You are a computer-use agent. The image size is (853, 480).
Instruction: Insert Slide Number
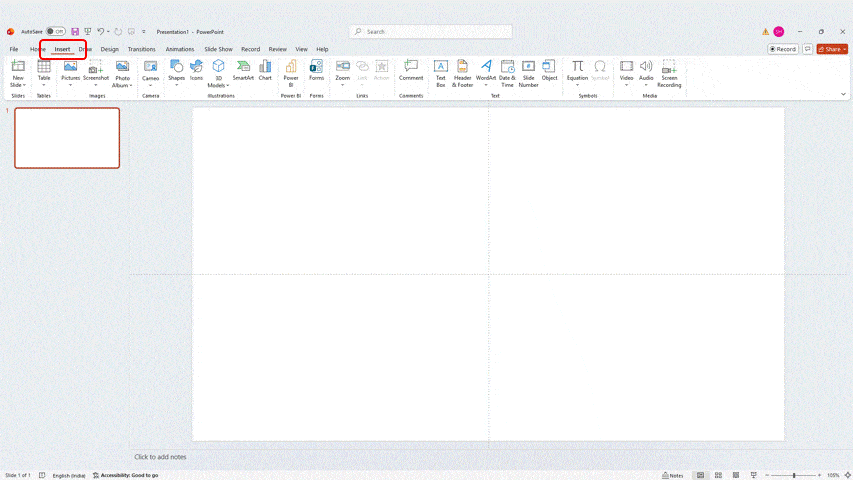pyautogui.click(x=528, y=72)
